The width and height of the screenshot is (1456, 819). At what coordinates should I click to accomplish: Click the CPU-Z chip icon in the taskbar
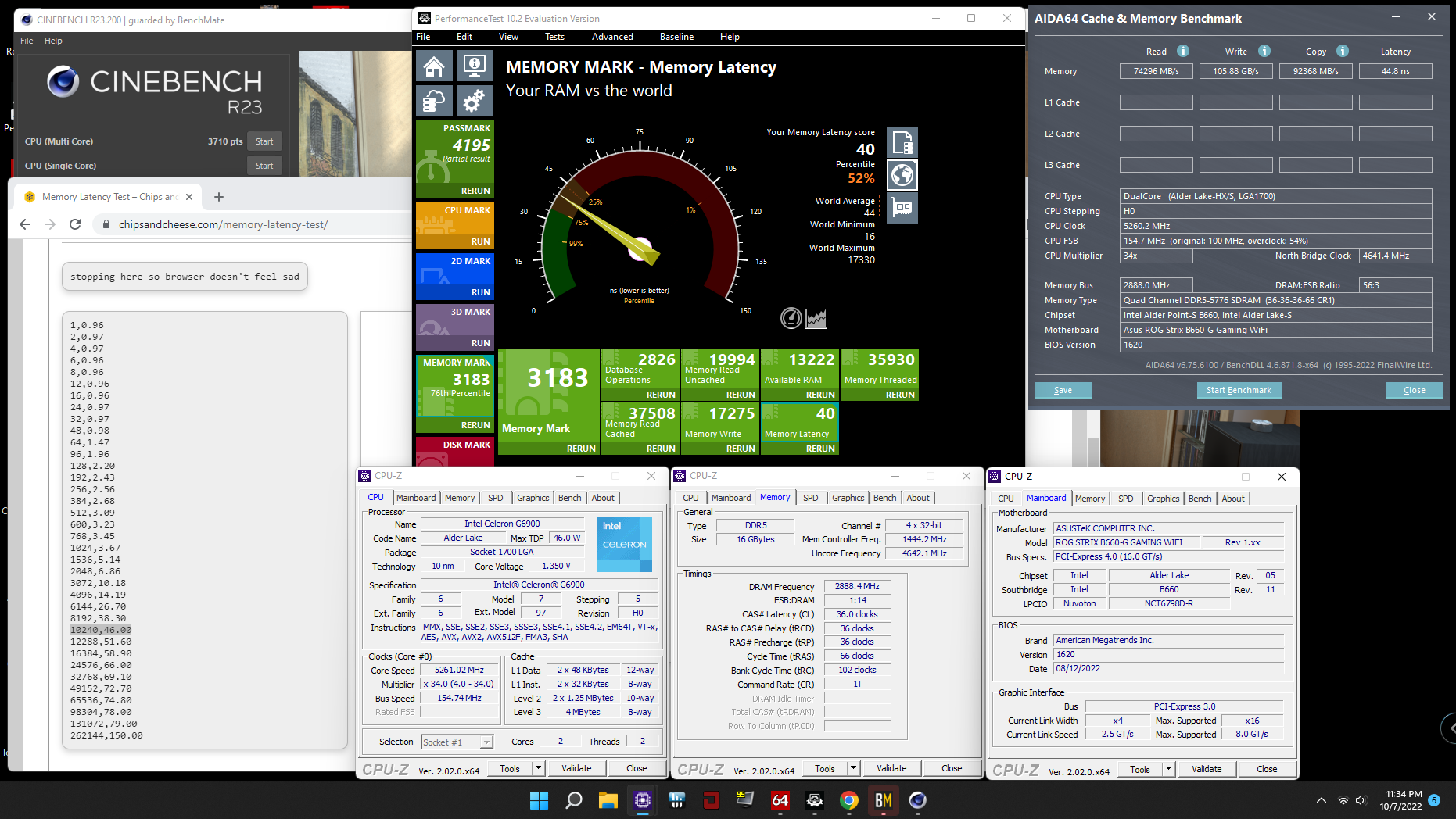click(643, 800)
